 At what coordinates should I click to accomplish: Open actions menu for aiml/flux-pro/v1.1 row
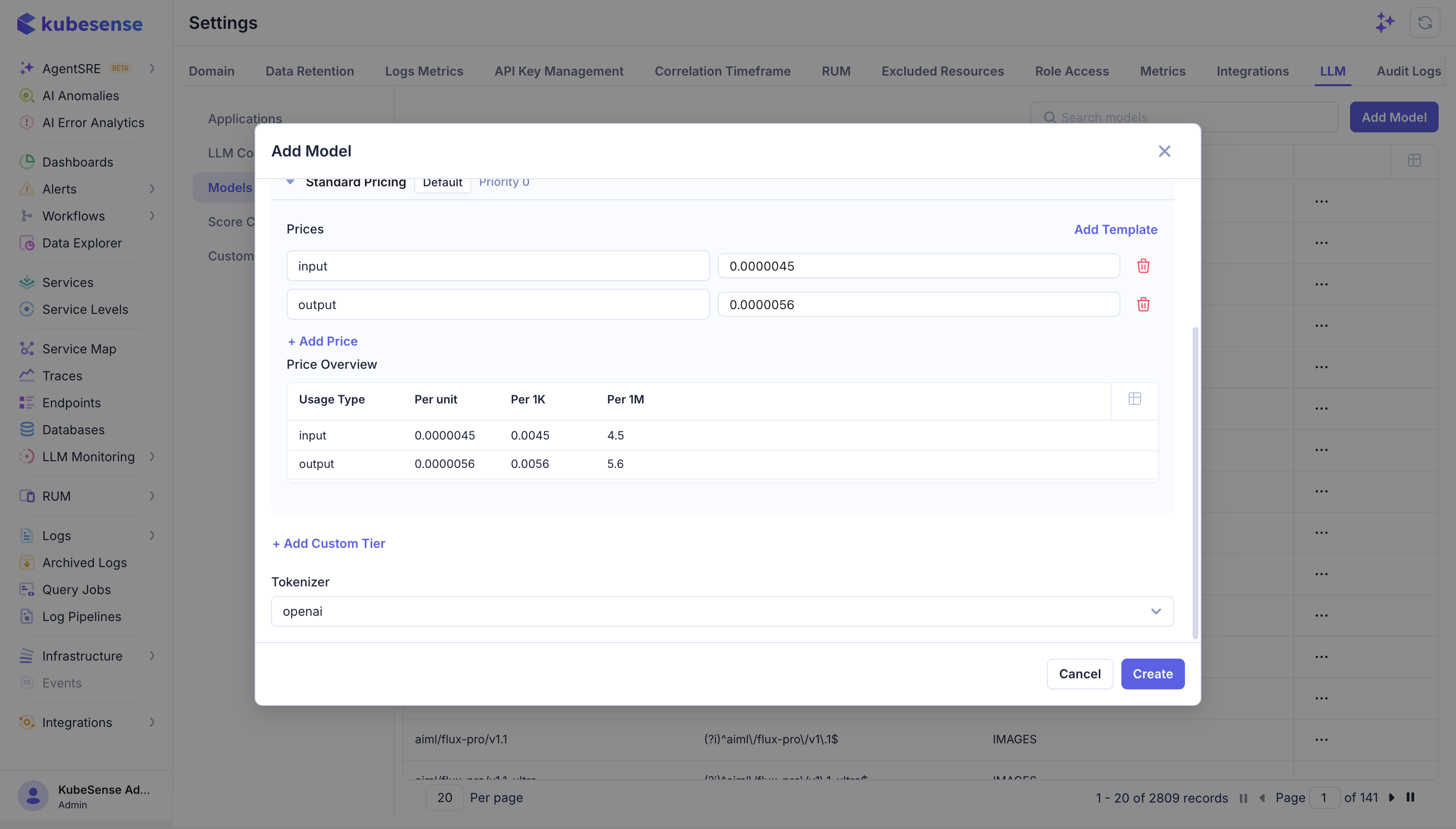coord(1321,739)
